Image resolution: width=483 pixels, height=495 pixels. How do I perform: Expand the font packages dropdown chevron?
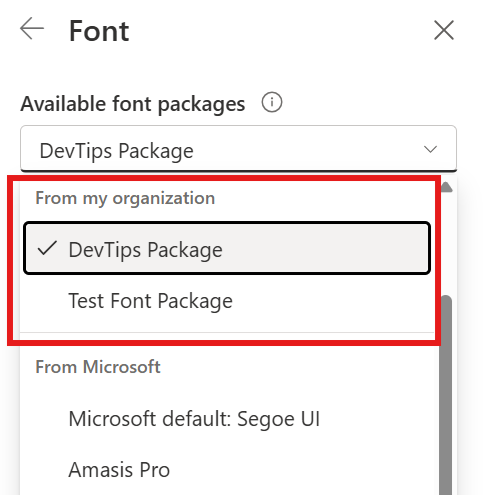[x=430, y=149]
